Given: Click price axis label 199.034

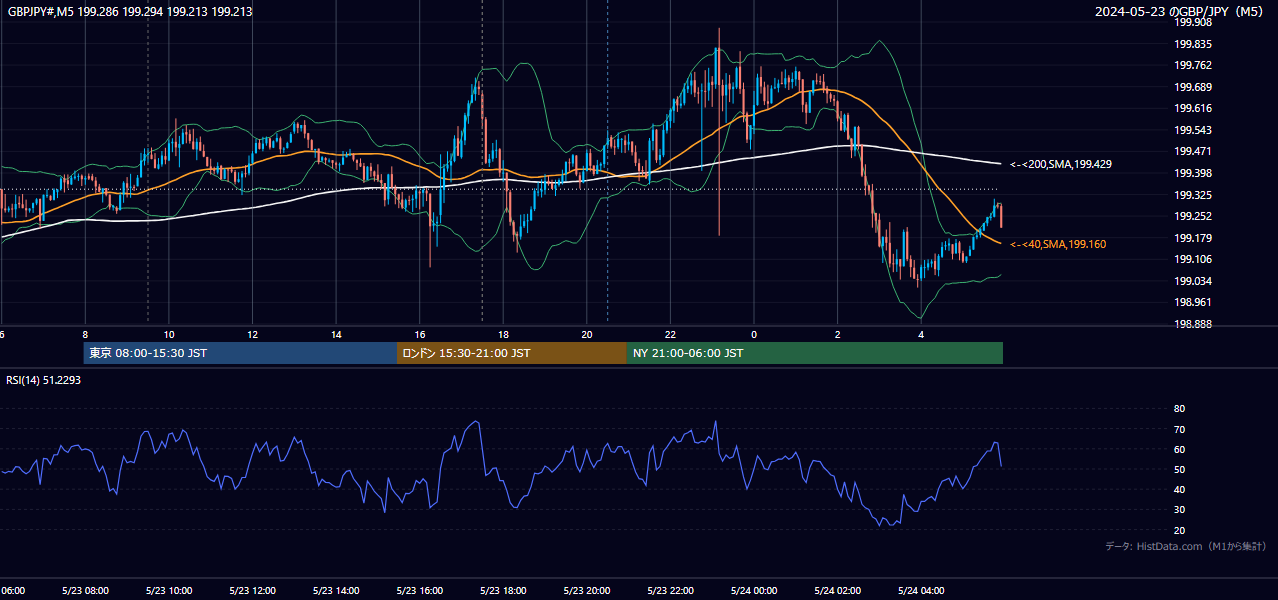Looking at the screenshot, I should [x=1193, y=281].
